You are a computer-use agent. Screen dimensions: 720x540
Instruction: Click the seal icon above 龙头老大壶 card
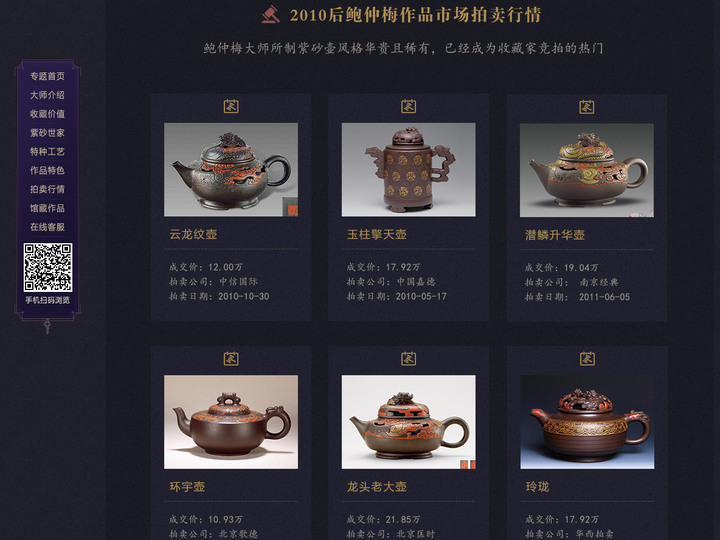pyautogui.click(x=409, y=359)
